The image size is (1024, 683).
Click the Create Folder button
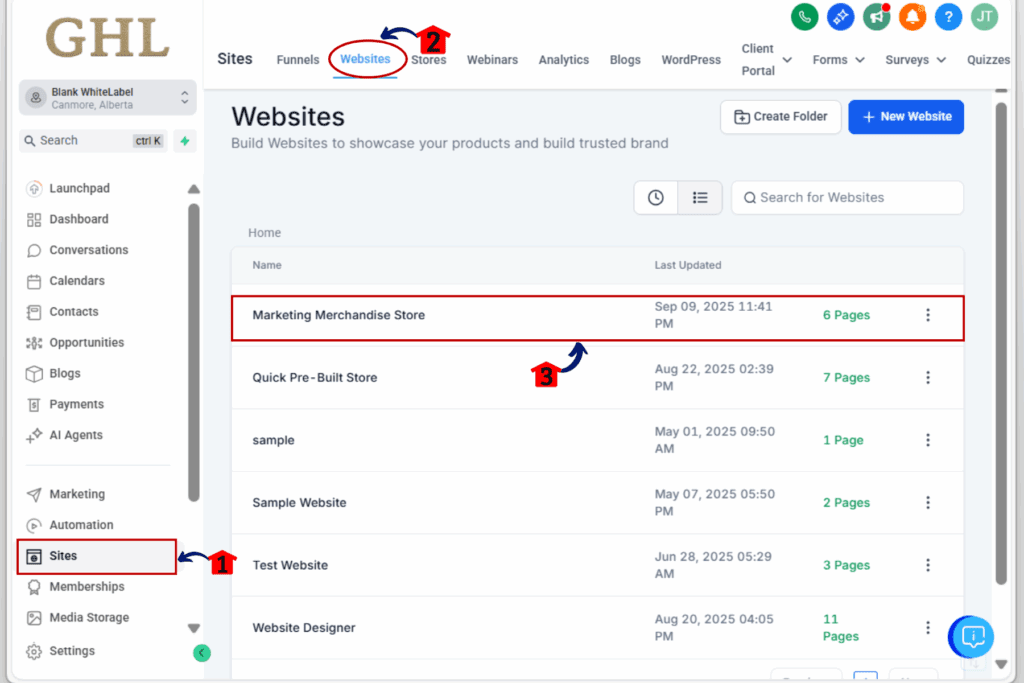coord(780,117)
